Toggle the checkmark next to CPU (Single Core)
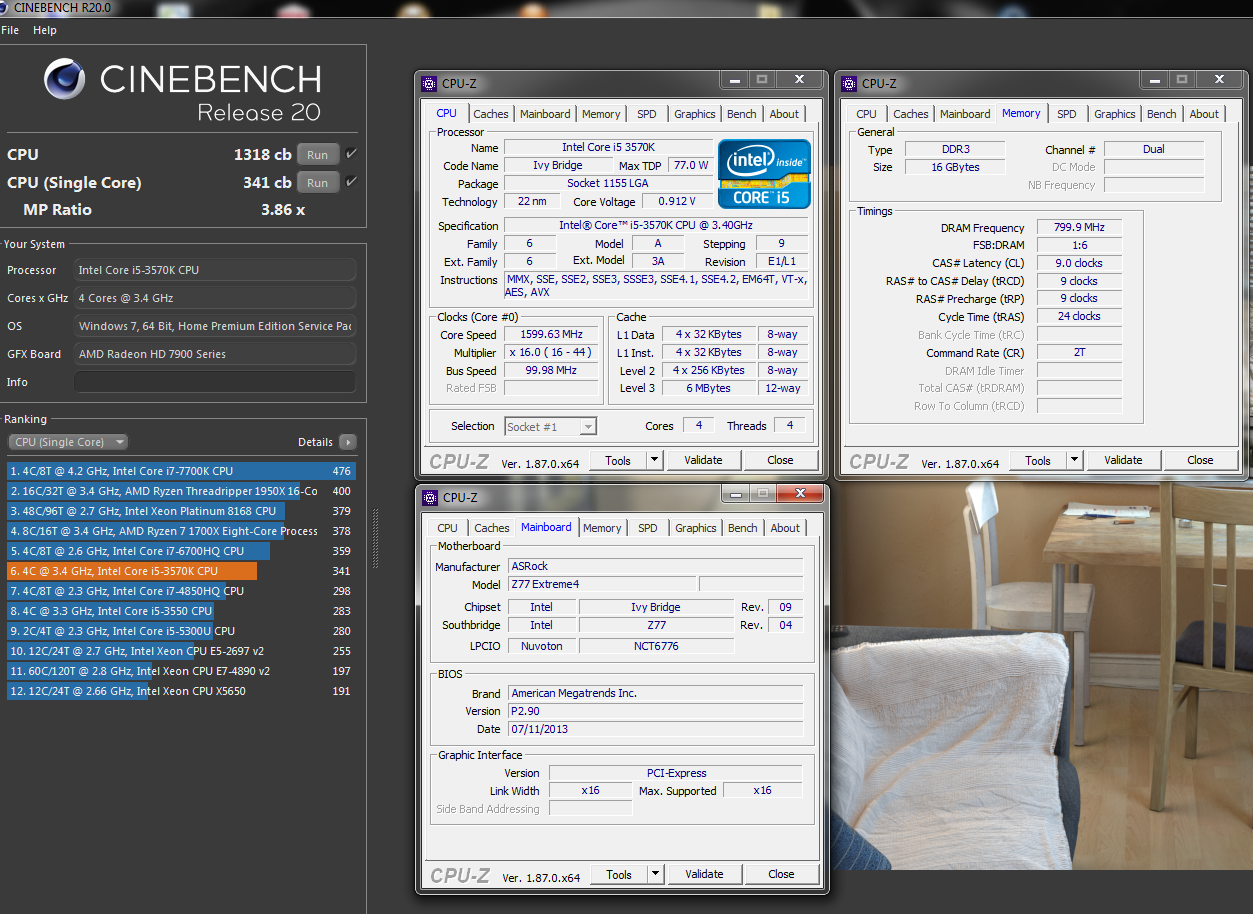The height and width of the screenshot is (914, 1253). point(351,182)
